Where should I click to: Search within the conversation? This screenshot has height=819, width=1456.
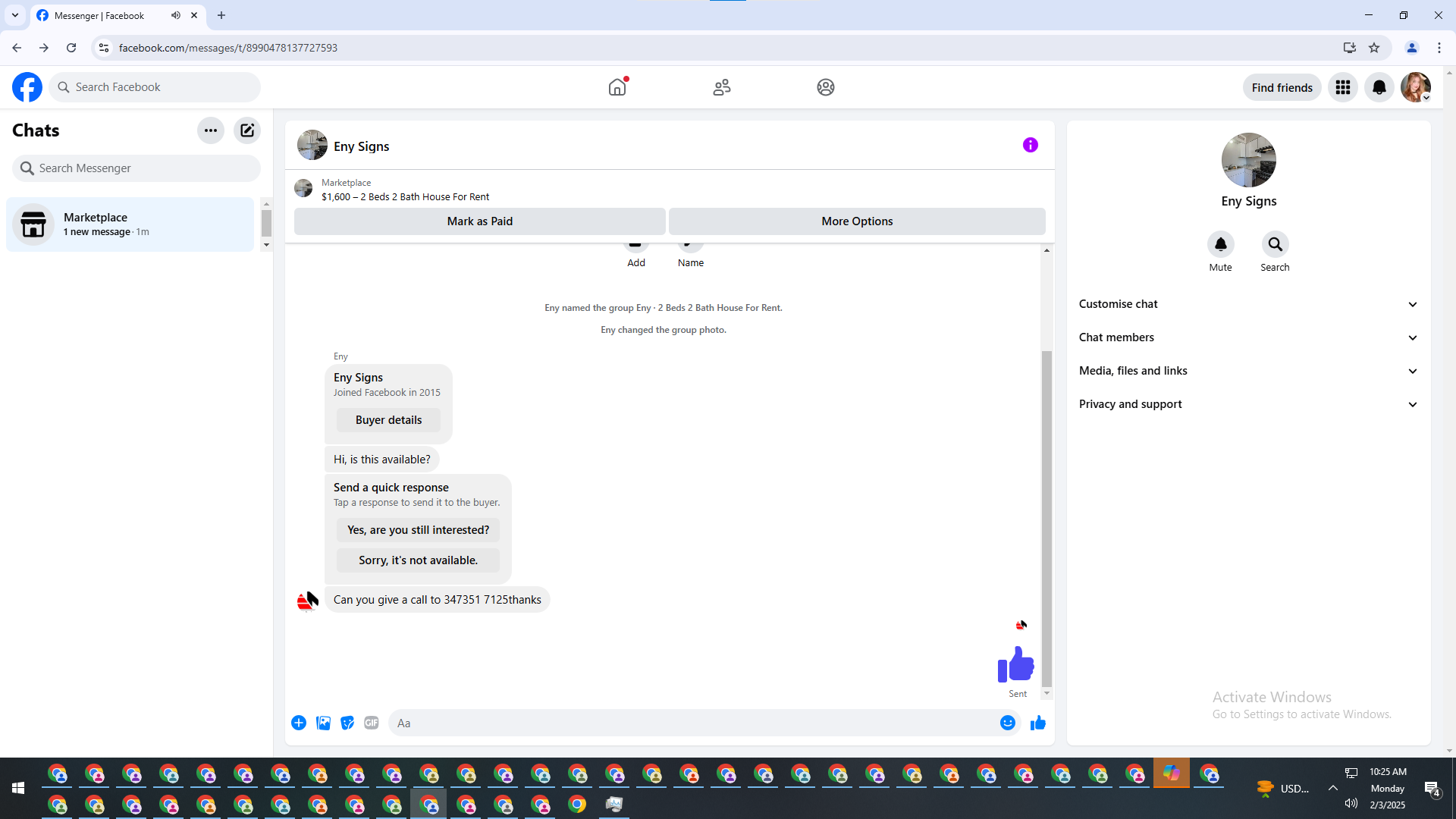pyautogui.click(x=1276, y=244)
